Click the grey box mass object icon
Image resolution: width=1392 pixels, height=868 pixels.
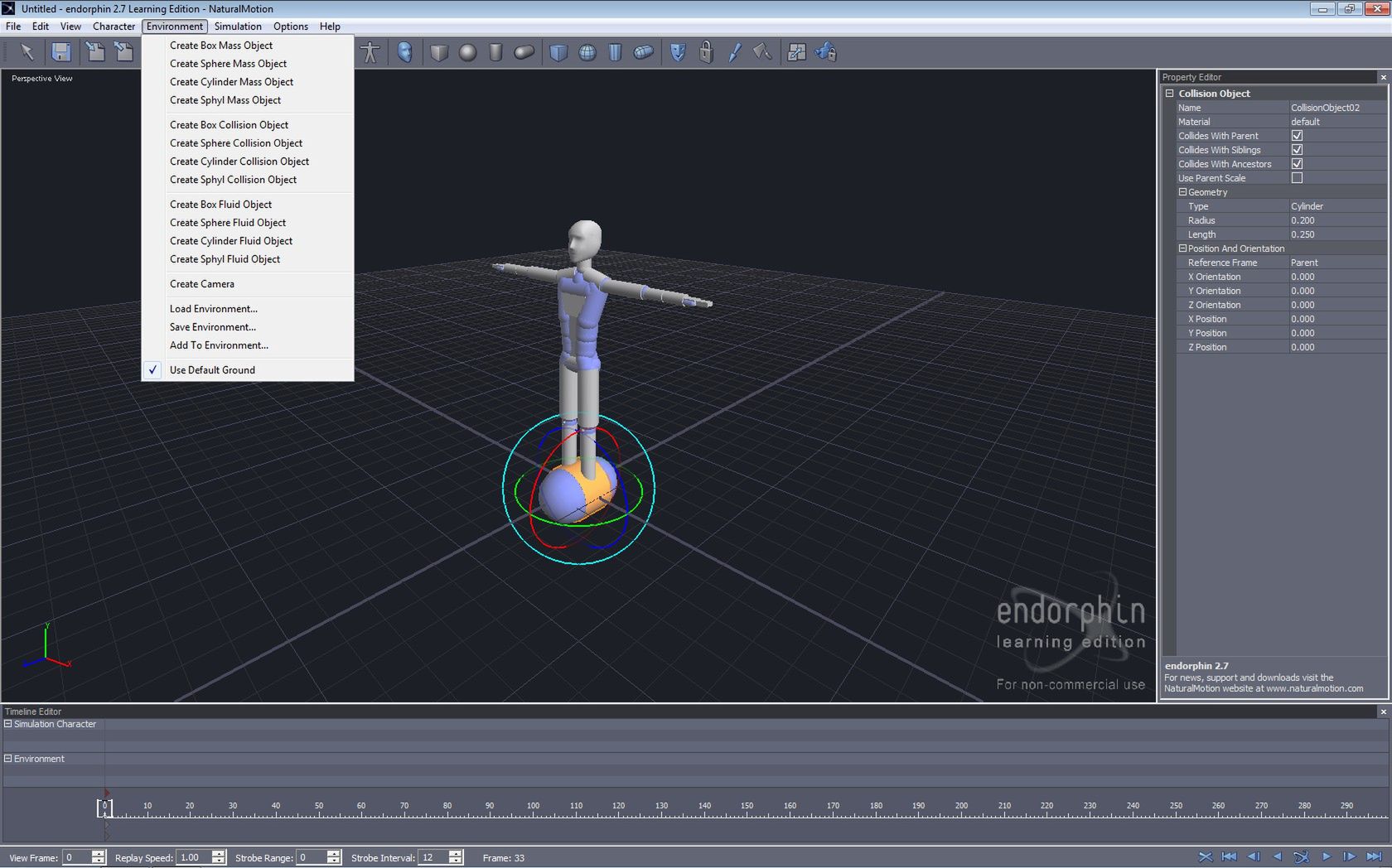[439, 52]
